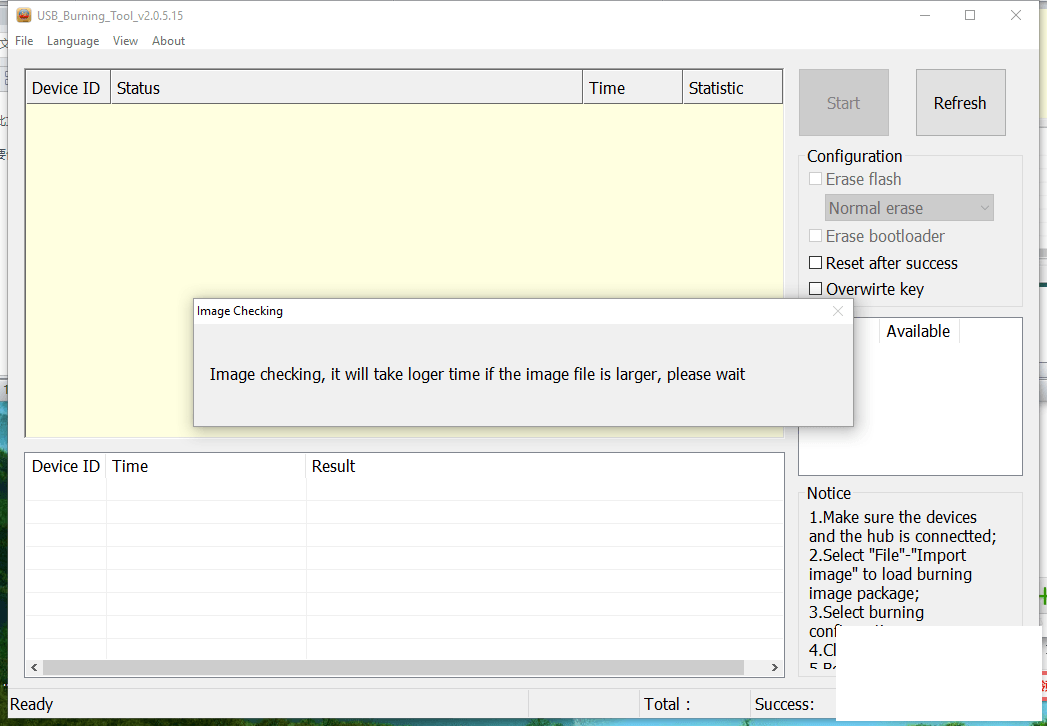Minimize the USB Burning Tool window
This screenshot has height=726, width=1047.
(925, 15)
